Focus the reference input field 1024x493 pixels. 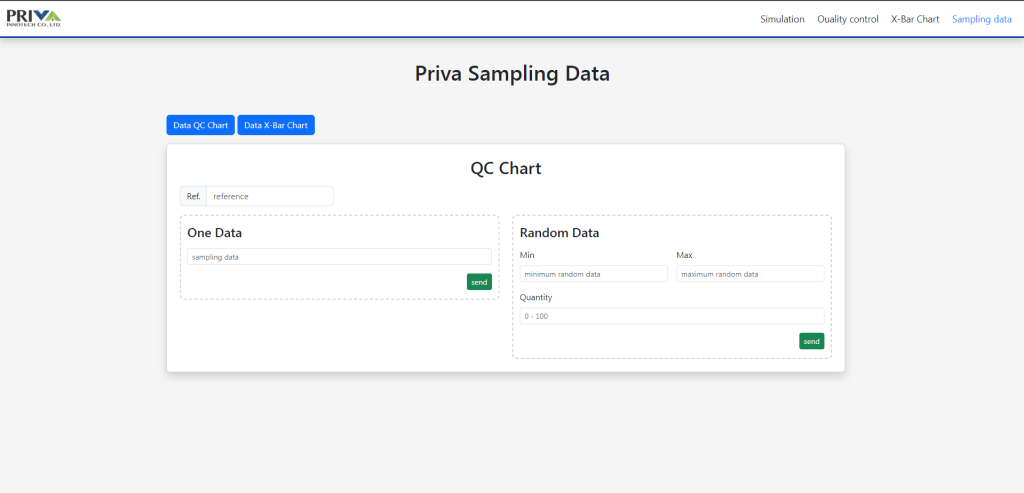tap(270, 196)
